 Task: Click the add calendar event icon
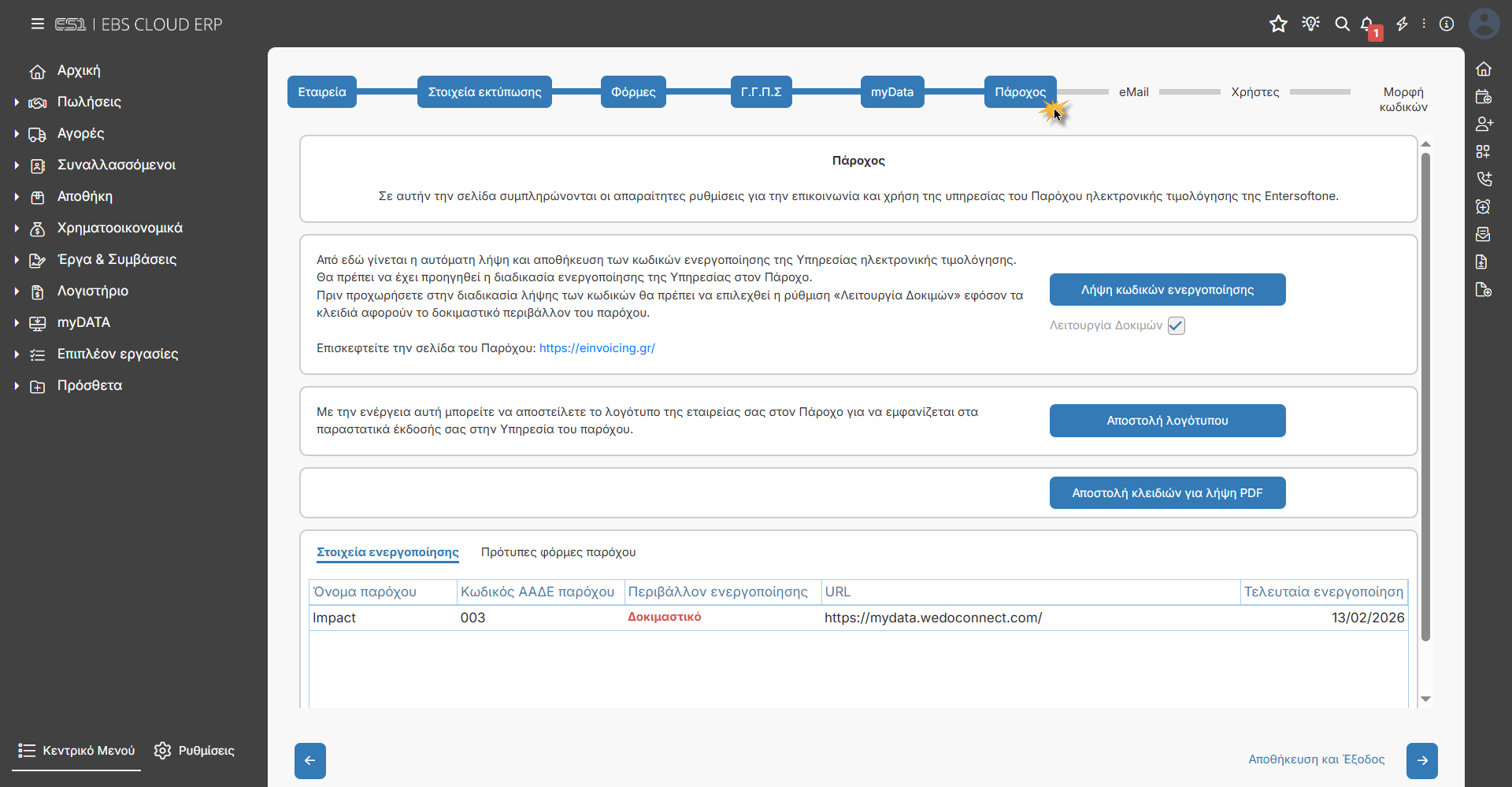click(x=1484, y=97)
